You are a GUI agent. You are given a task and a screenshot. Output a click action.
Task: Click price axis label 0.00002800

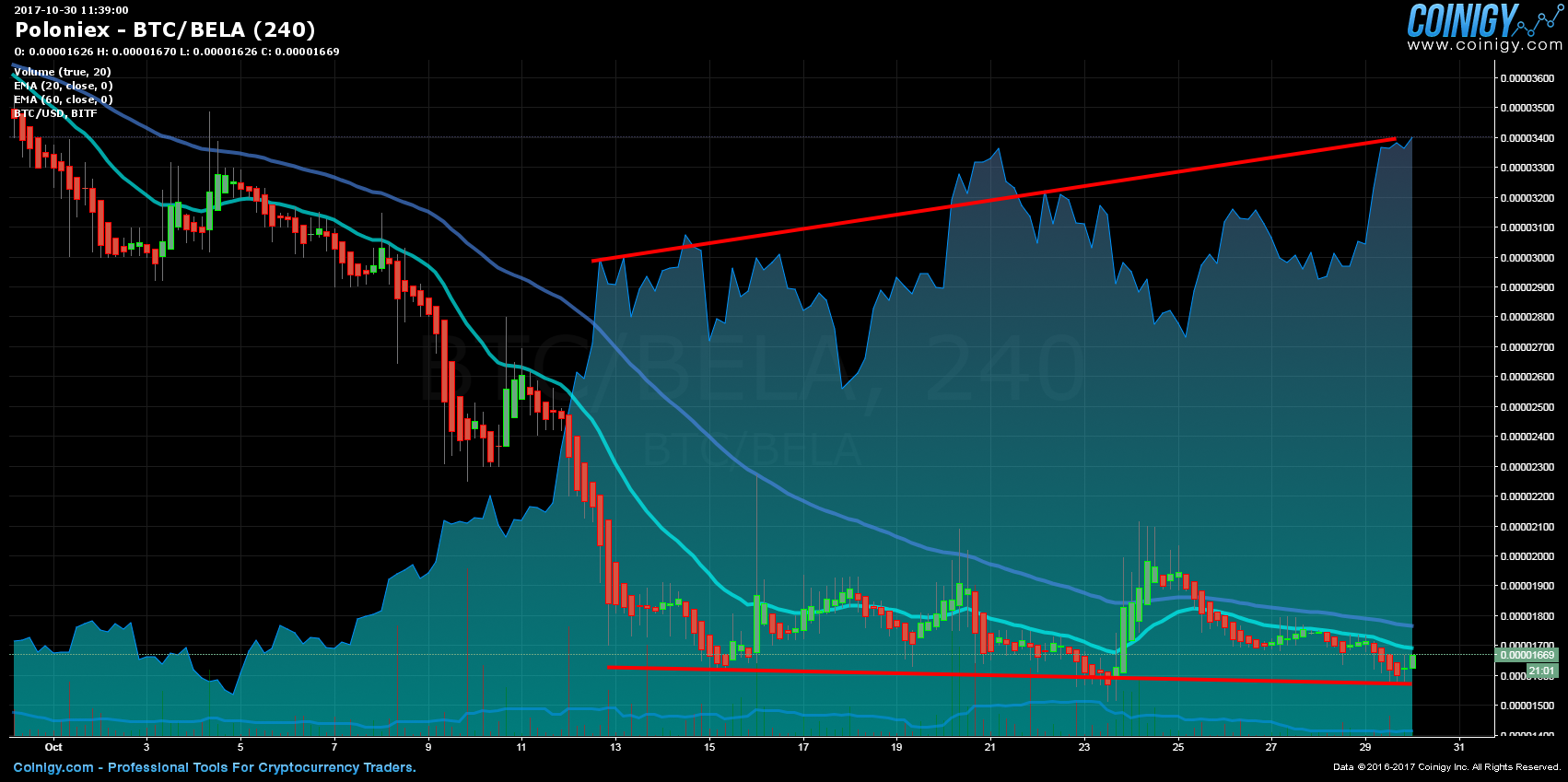click(1527, 317)
